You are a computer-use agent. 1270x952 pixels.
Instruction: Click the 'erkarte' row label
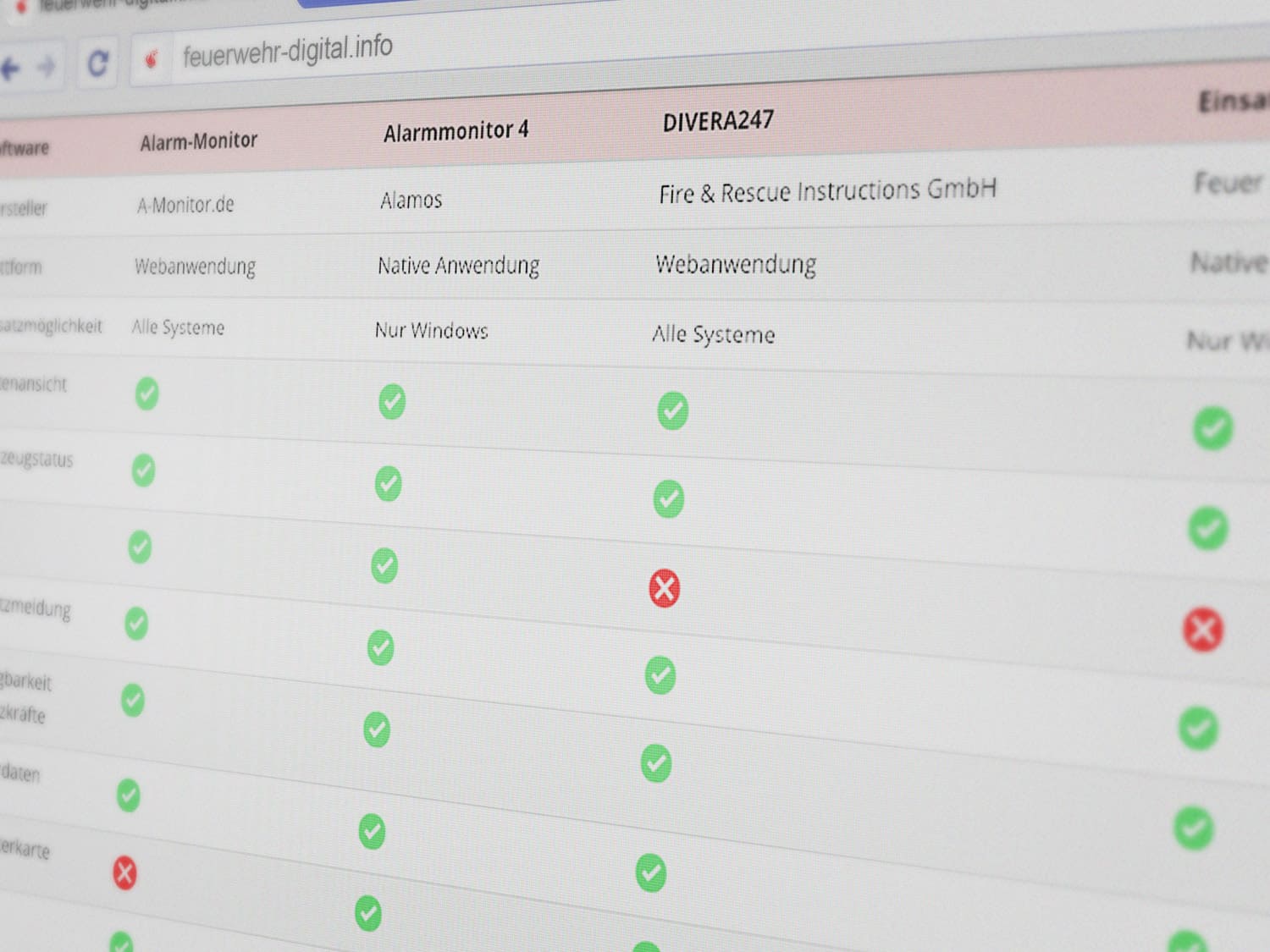25,848
